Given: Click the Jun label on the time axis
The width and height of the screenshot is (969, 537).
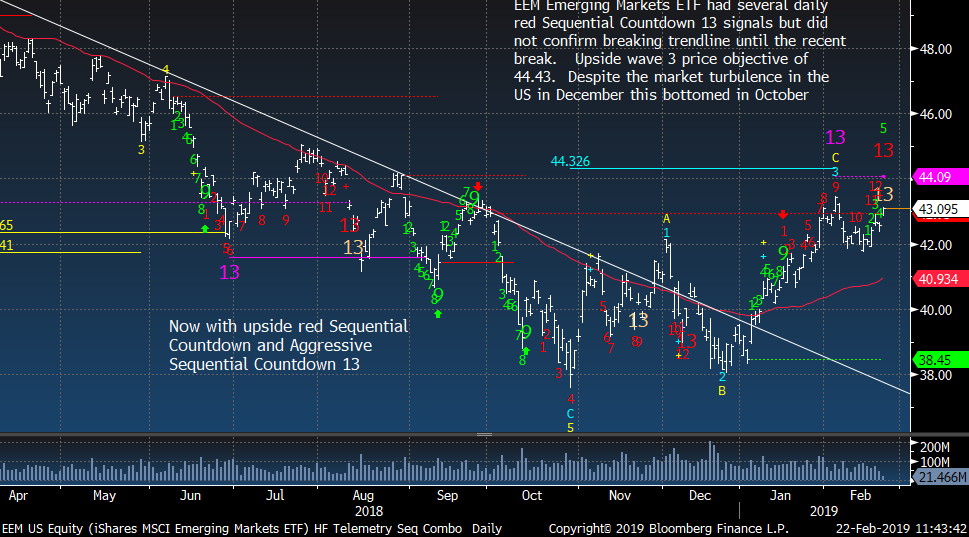Looking at the screenshot, I should click(x=190, y=496).
